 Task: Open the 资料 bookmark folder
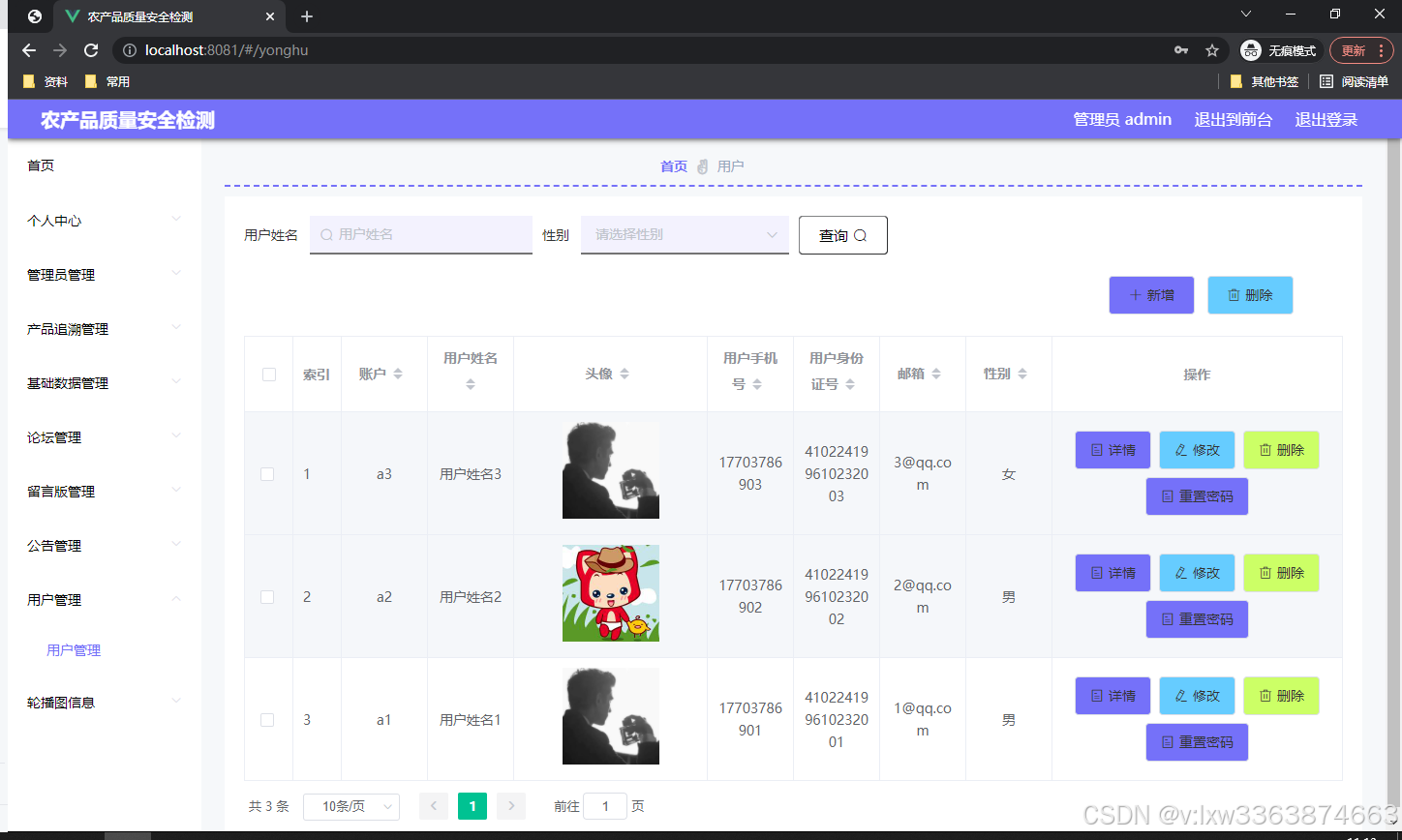click(x=45, y=81)
